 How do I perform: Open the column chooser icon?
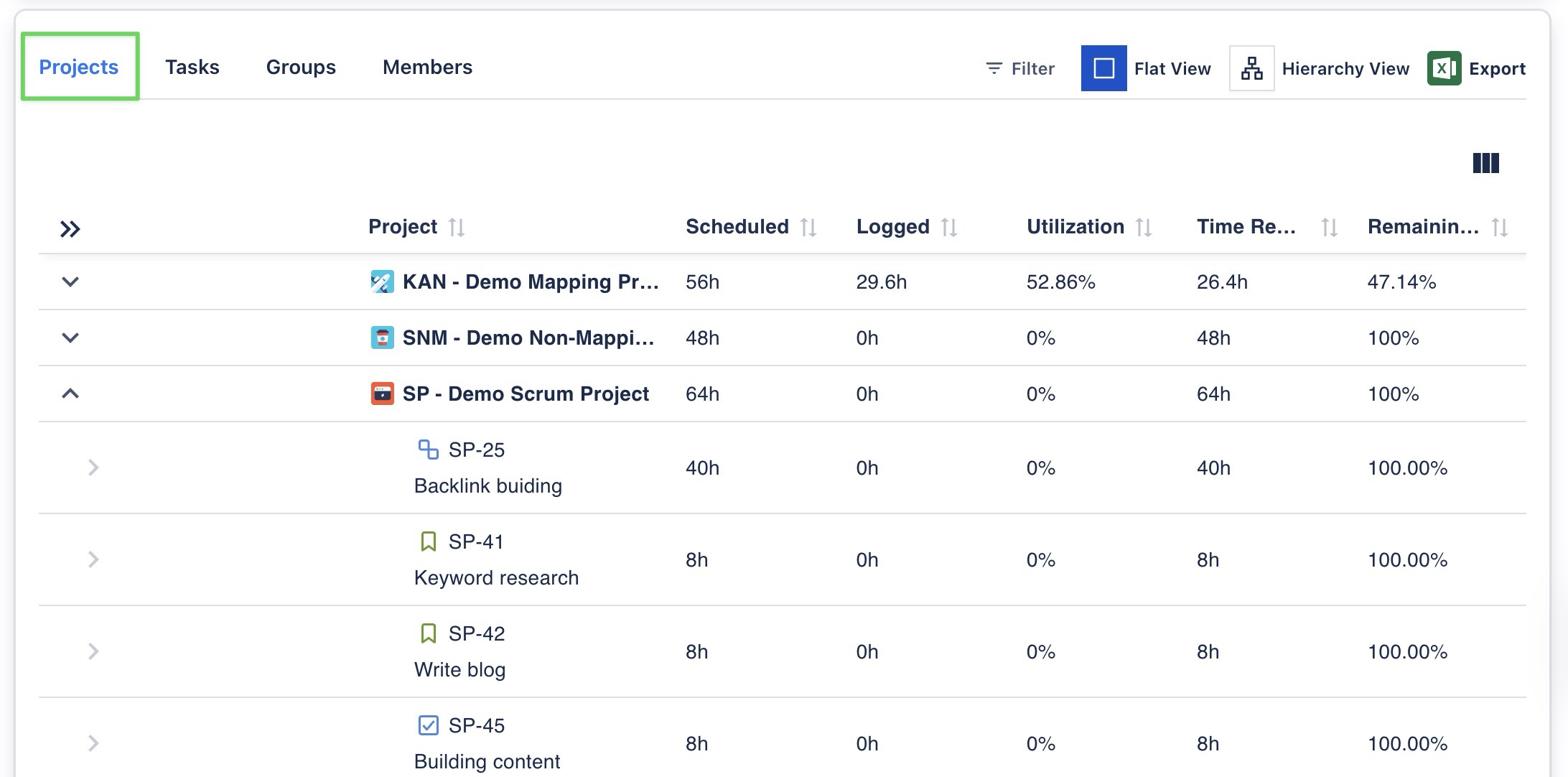1485,163
